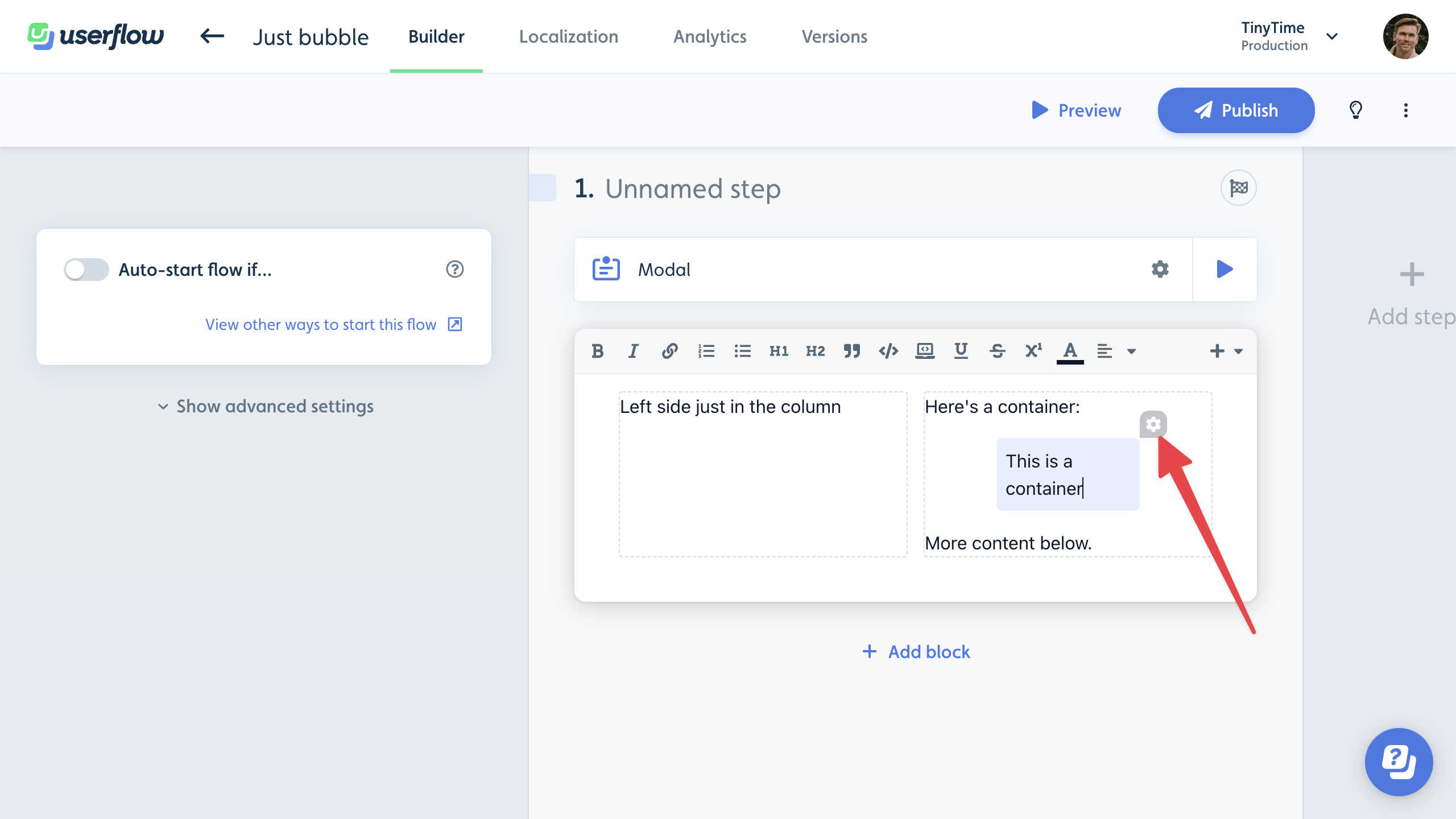1456x819 pixels.
Task: Click the Preview button
Action: (x=1076, y=110)
